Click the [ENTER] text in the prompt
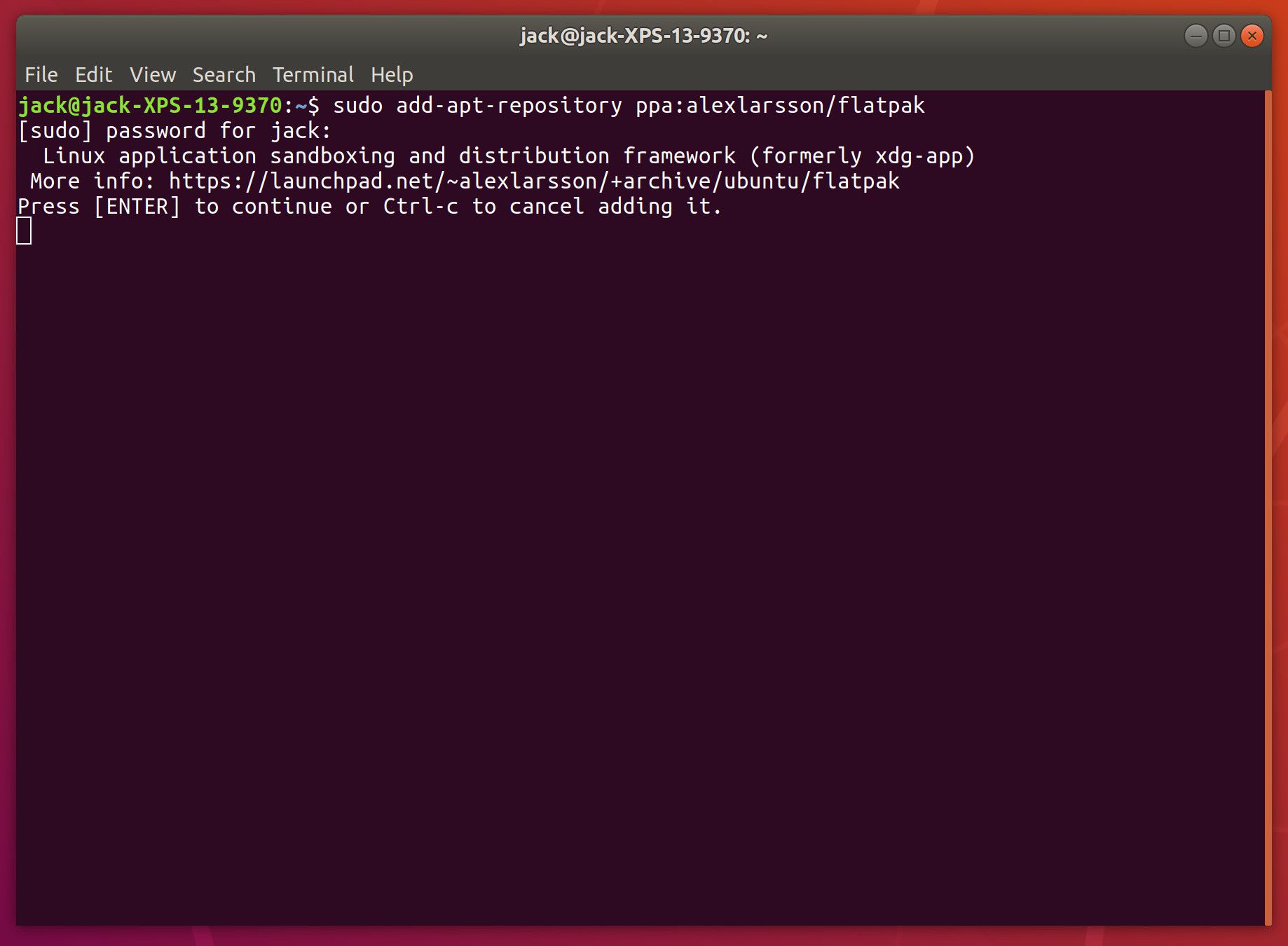The height and width of the screenshot is (946, 1288). (x=137, y=206)
